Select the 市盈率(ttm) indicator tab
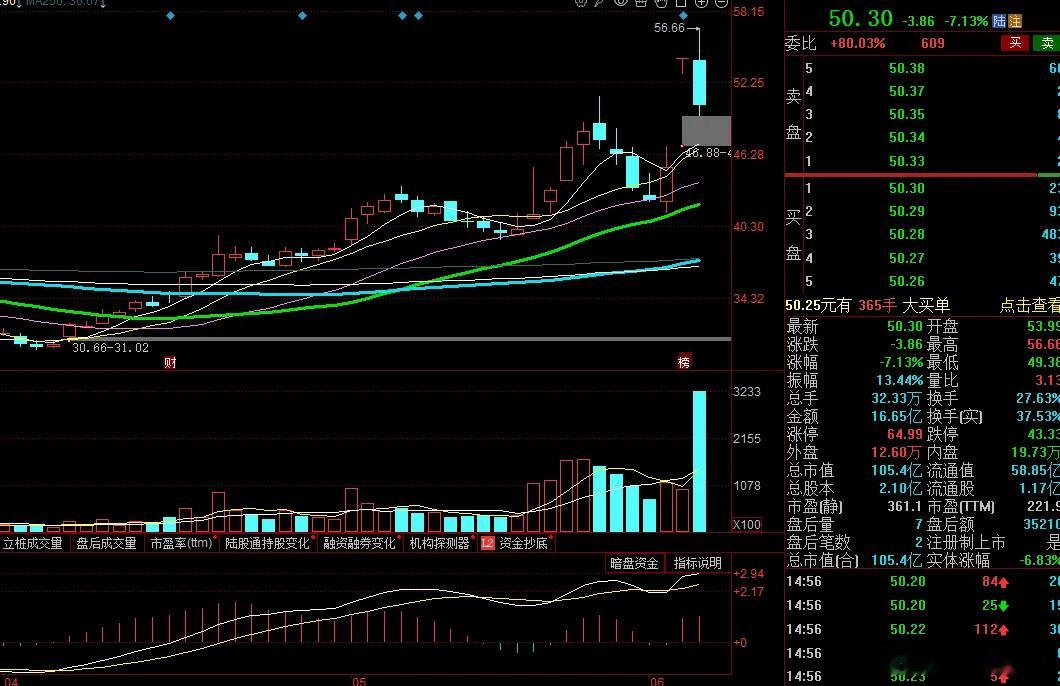 pos(181,543)
